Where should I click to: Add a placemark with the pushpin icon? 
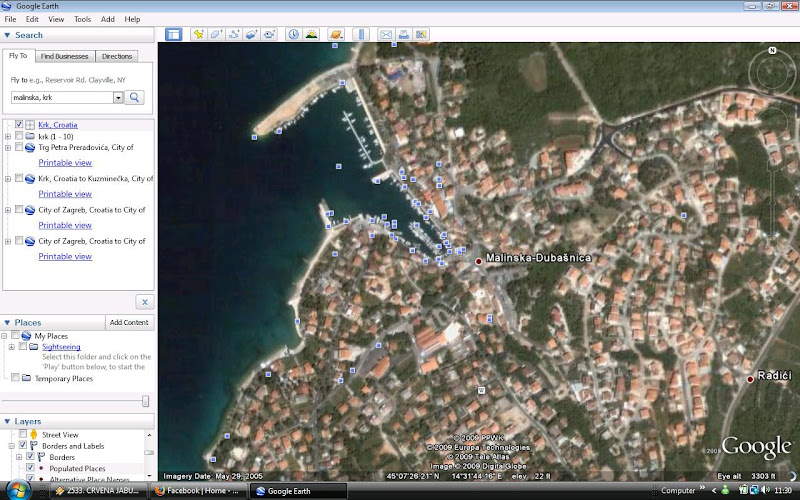point(198,34)
